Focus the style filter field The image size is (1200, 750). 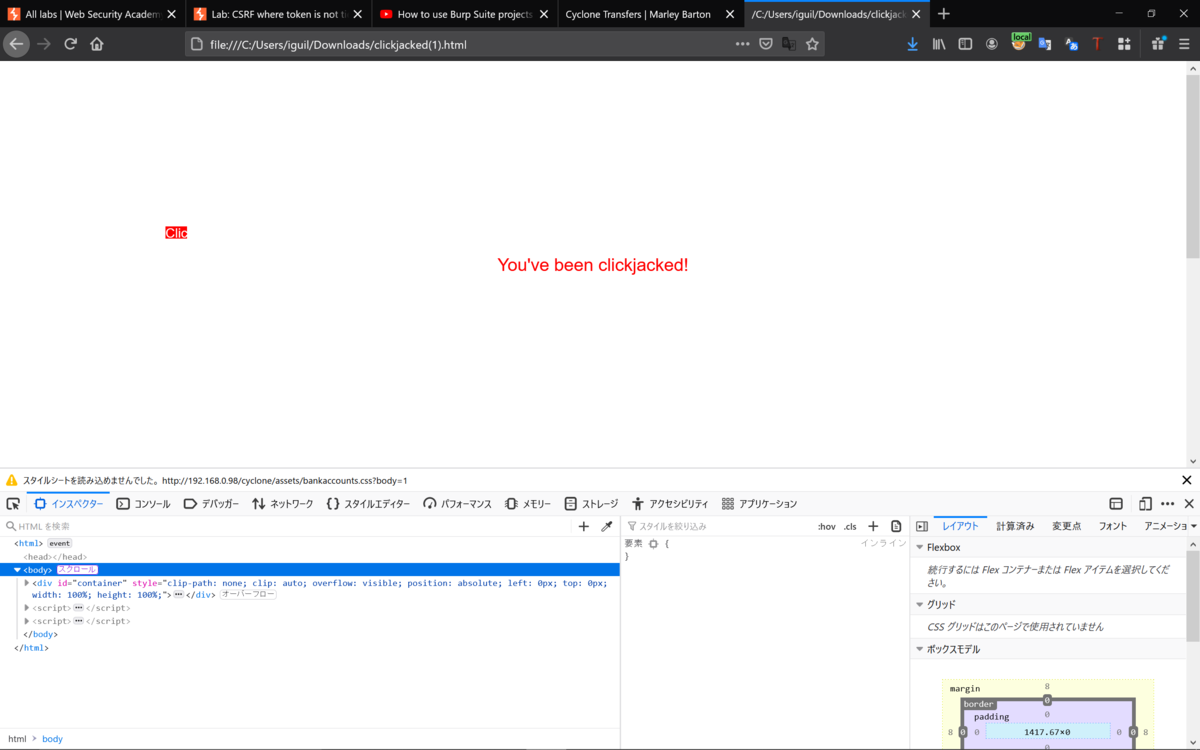pyautogui.click(x=720, y=526)
